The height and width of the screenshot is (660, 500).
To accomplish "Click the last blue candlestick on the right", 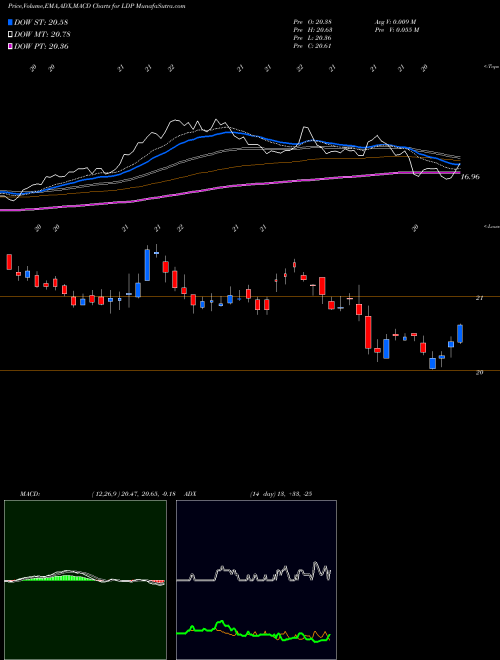I will (x=460, y=333).
